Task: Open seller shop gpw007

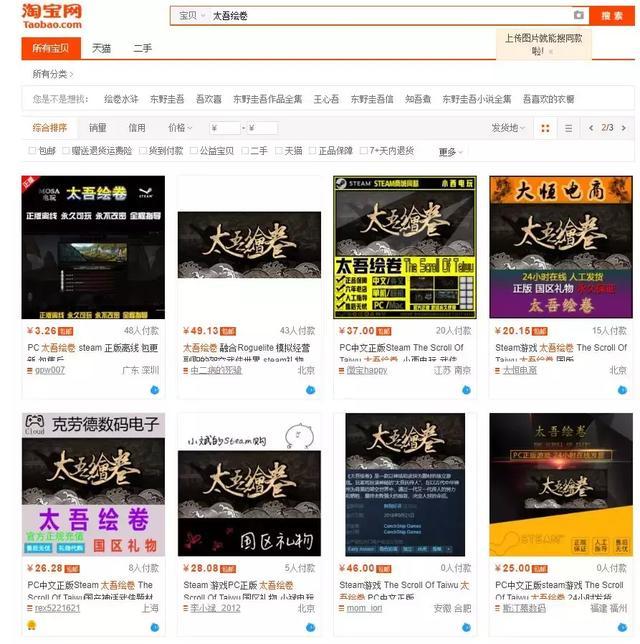Action: click(x=50, y=370)
